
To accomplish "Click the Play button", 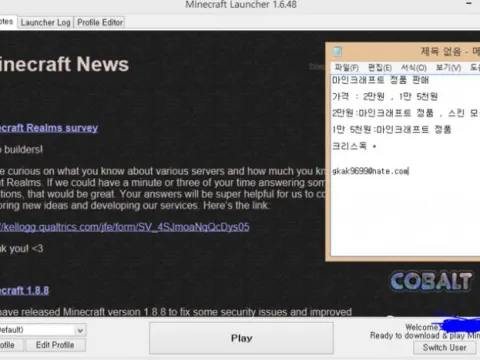I will coord(241,338).
